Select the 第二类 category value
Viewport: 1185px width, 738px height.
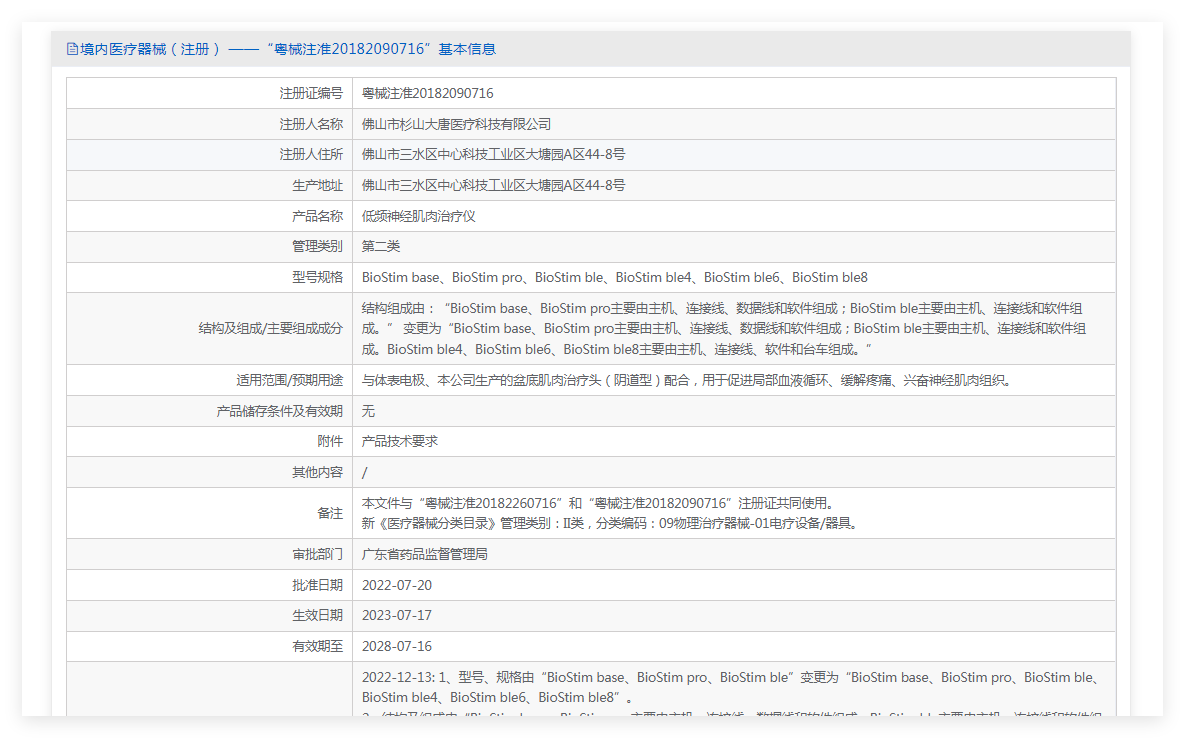[380, 246]
